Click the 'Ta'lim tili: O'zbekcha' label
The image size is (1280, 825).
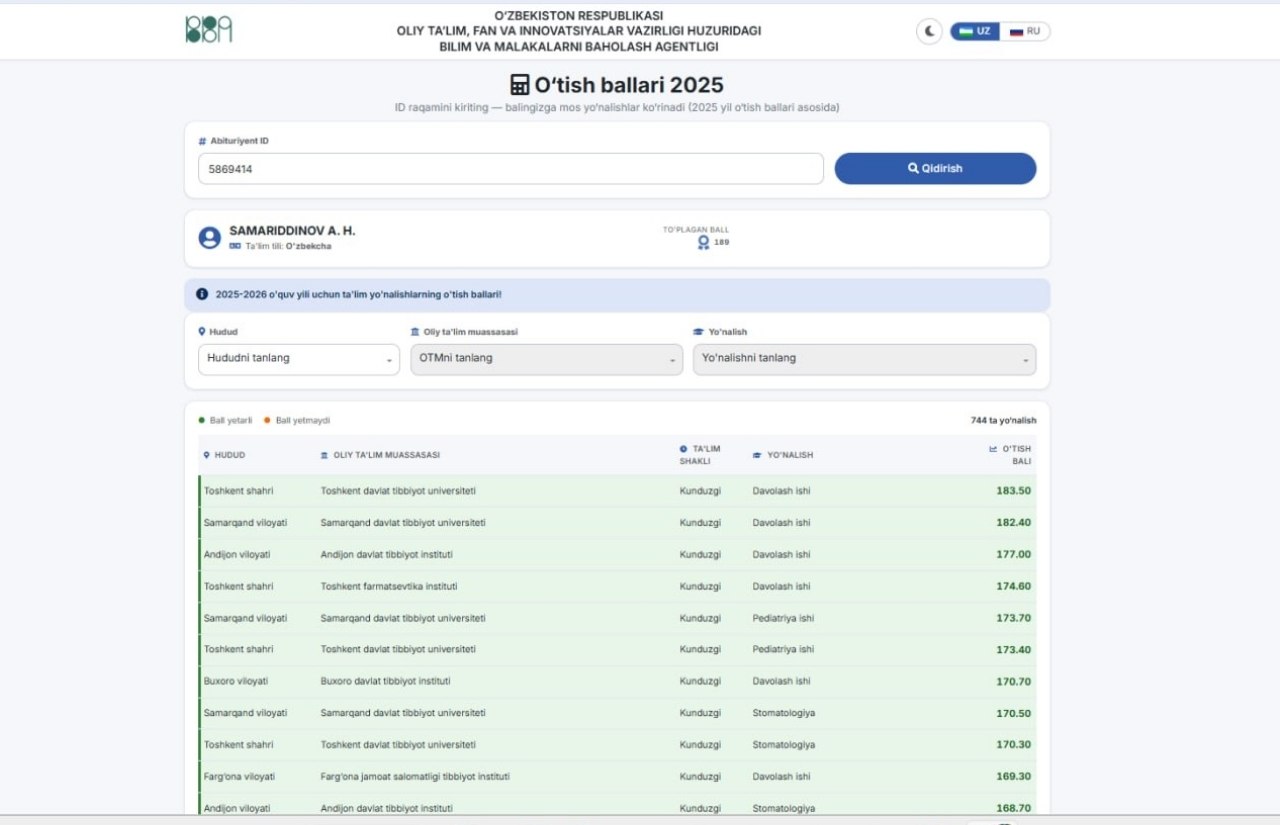[288, 246]
